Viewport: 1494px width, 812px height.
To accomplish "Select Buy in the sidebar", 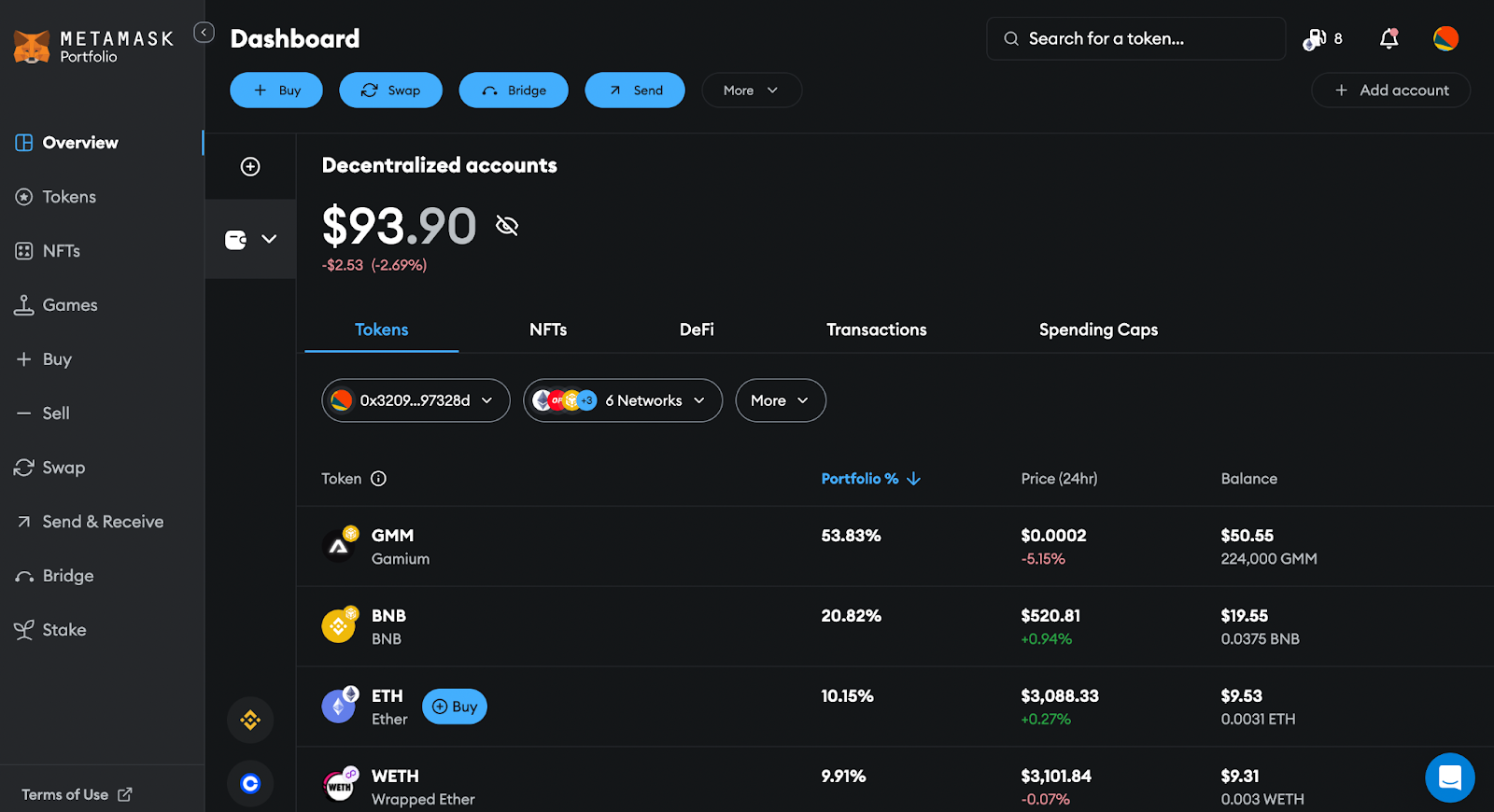I will [57, 359].
